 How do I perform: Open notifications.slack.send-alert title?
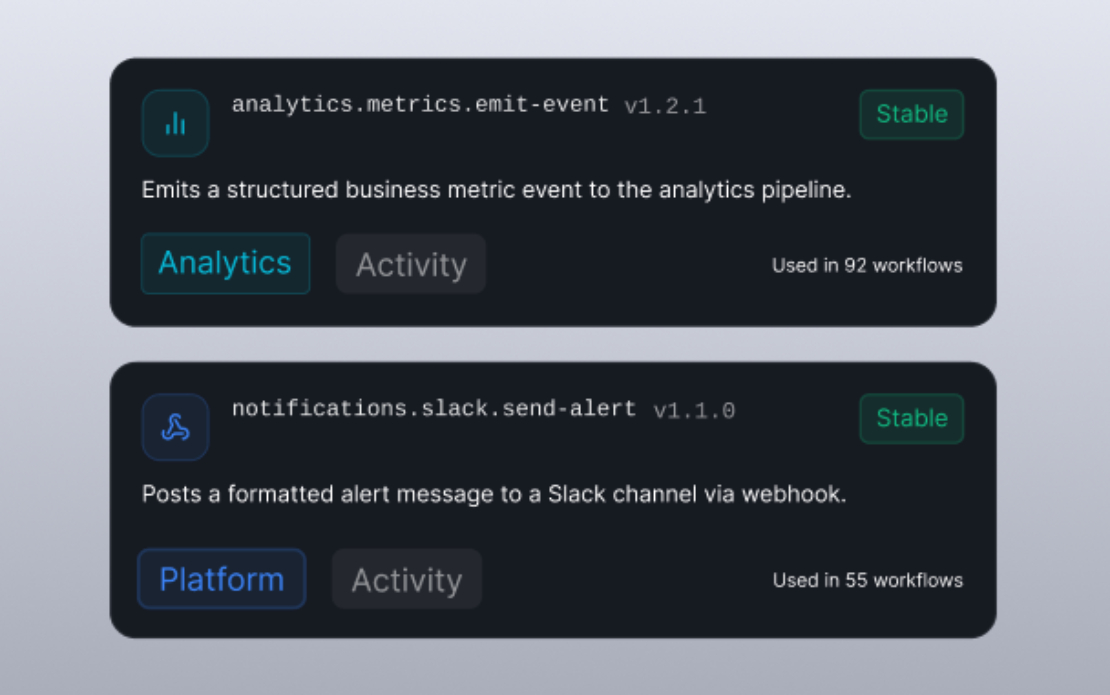(434, 409)
